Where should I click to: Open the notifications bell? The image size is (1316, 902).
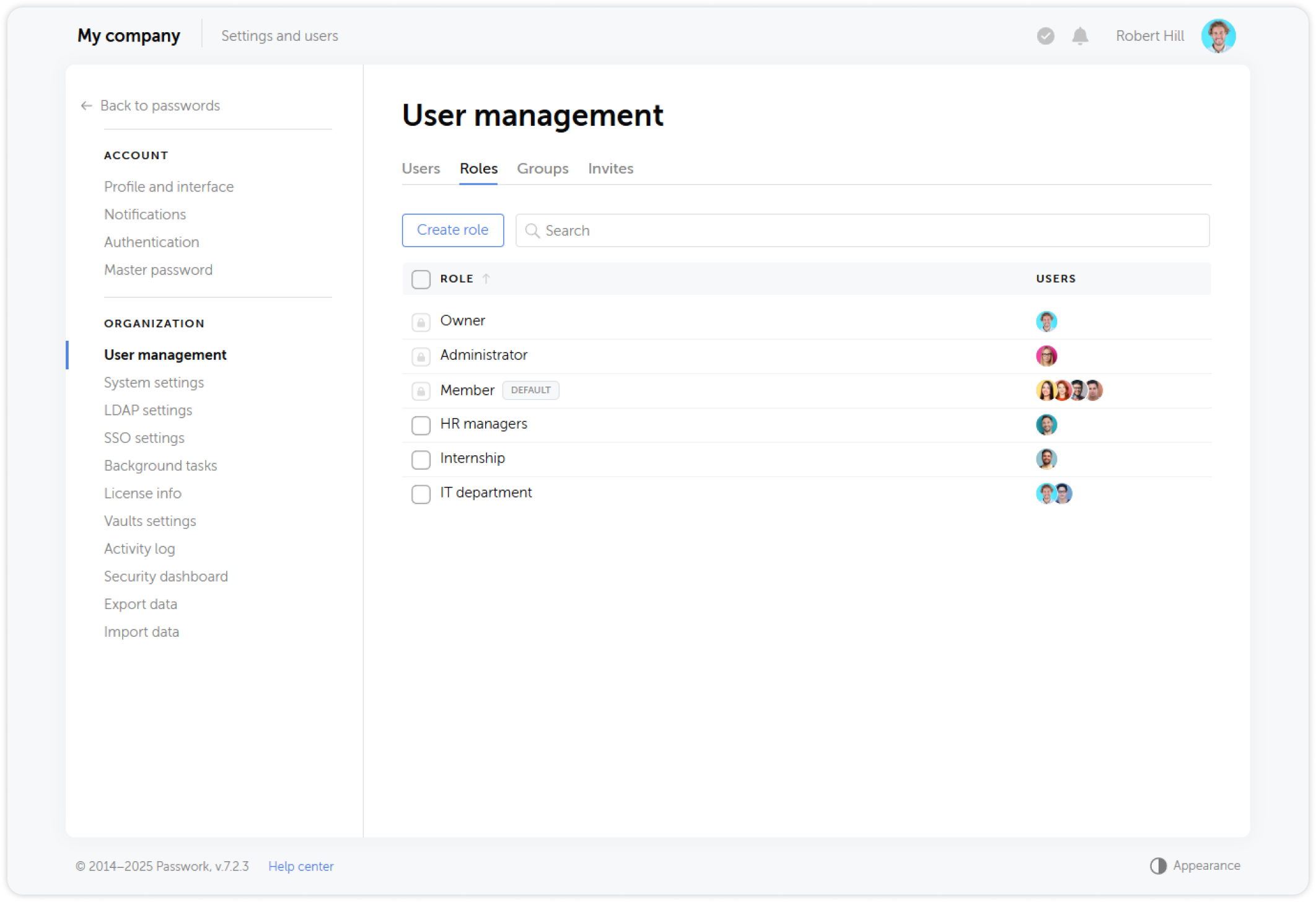point(1079,36)
